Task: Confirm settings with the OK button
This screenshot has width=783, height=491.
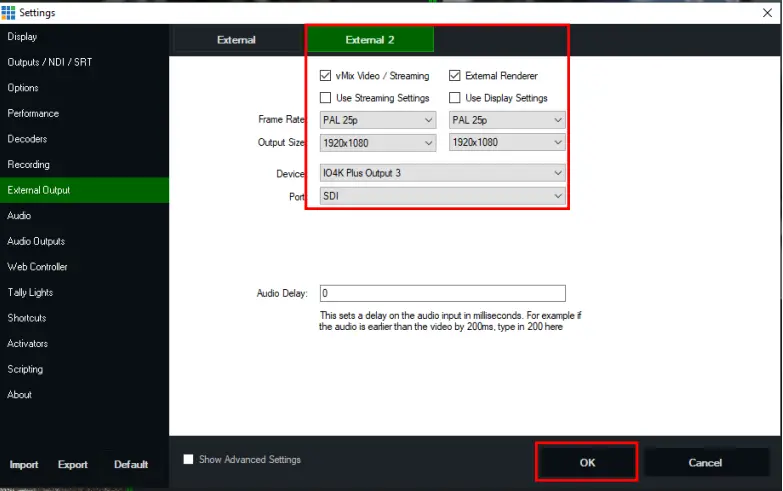Action: 587,463
